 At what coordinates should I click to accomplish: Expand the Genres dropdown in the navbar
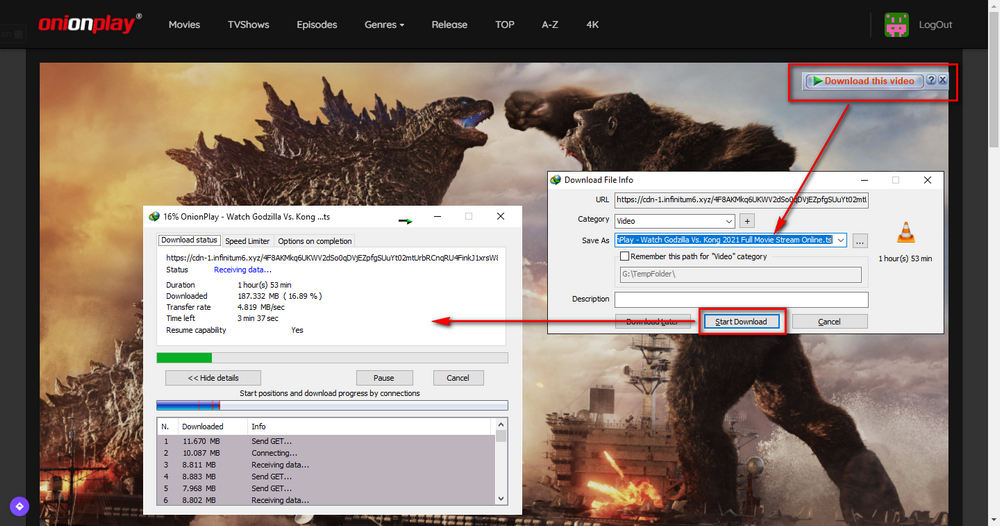(x=384, y=24)
